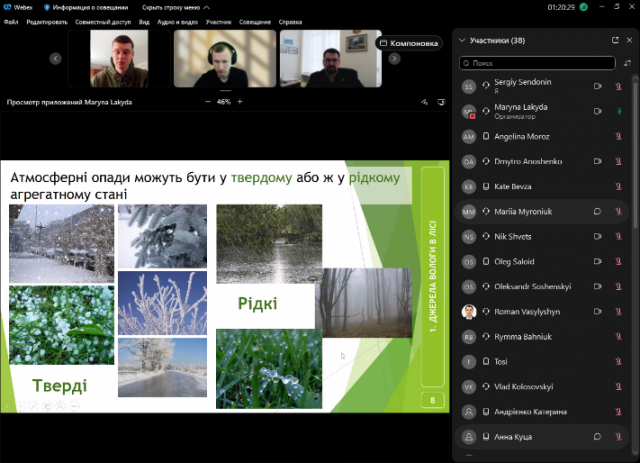The image size is (640, 463).
Task: Click camera icon for Roman Vasylyshyn
Action: point(598,312)
